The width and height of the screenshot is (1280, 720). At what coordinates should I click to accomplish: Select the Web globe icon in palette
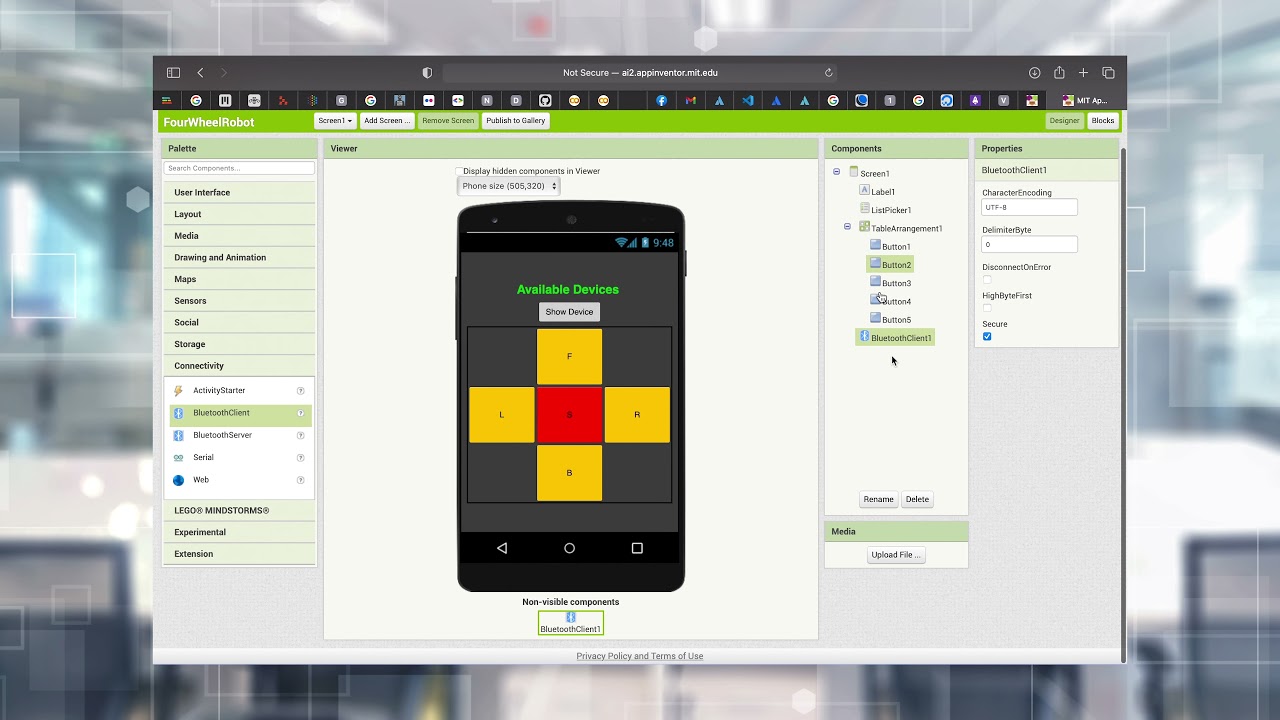pos(179,480)
